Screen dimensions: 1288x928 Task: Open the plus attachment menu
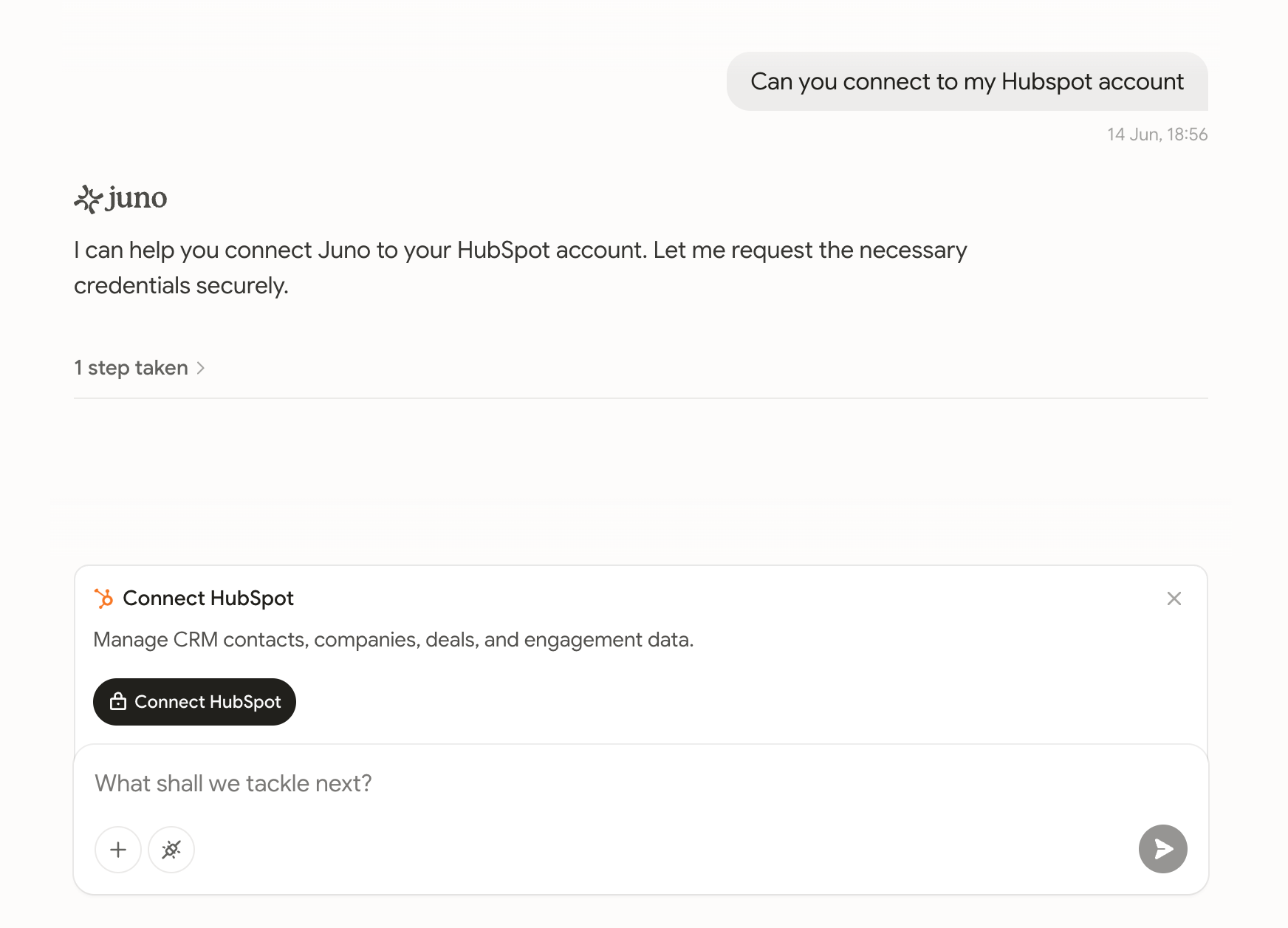(118, 850)
